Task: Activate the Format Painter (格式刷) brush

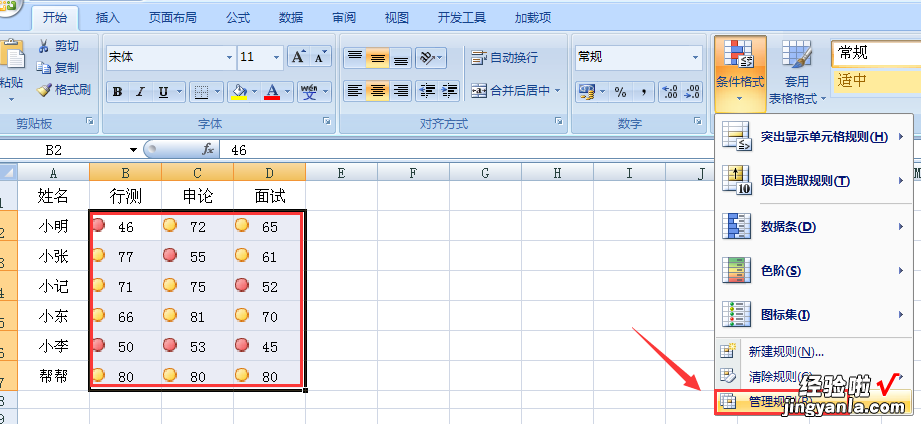Action: [43, 90]
